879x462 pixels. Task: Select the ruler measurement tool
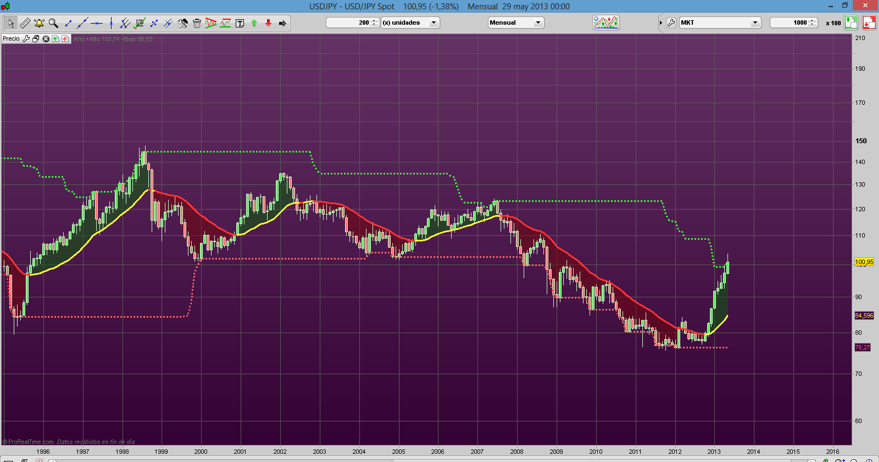pos(25,23)
